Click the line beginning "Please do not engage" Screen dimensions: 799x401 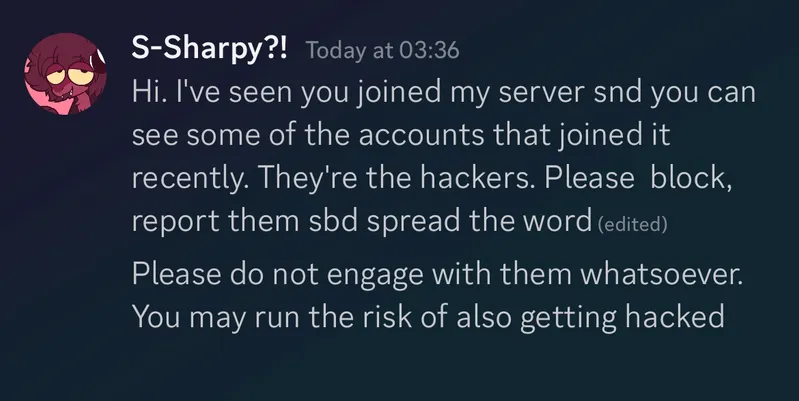438,274
